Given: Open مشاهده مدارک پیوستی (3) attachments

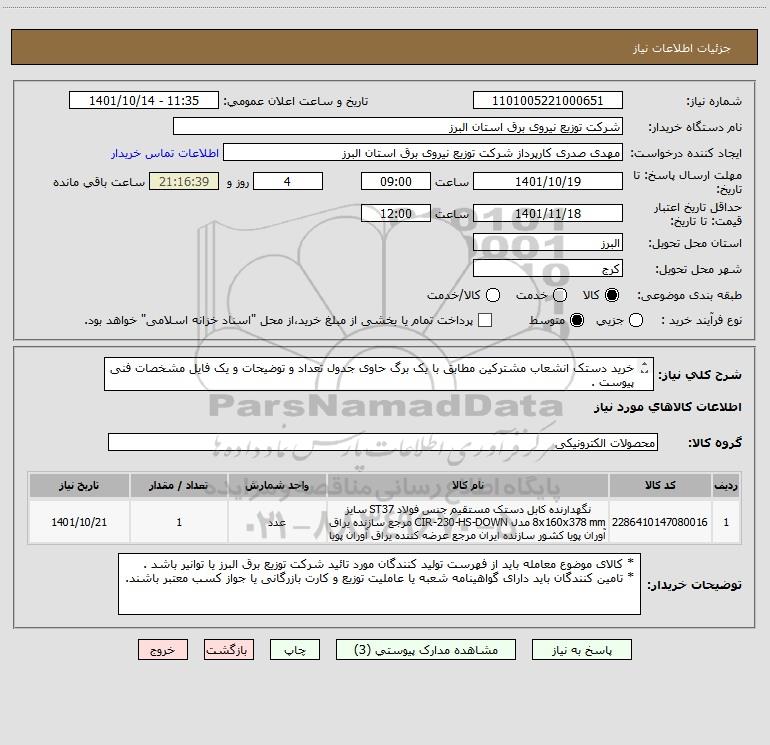Looking at the screenshot, I should pyautogui.click(x=426, y=650).
